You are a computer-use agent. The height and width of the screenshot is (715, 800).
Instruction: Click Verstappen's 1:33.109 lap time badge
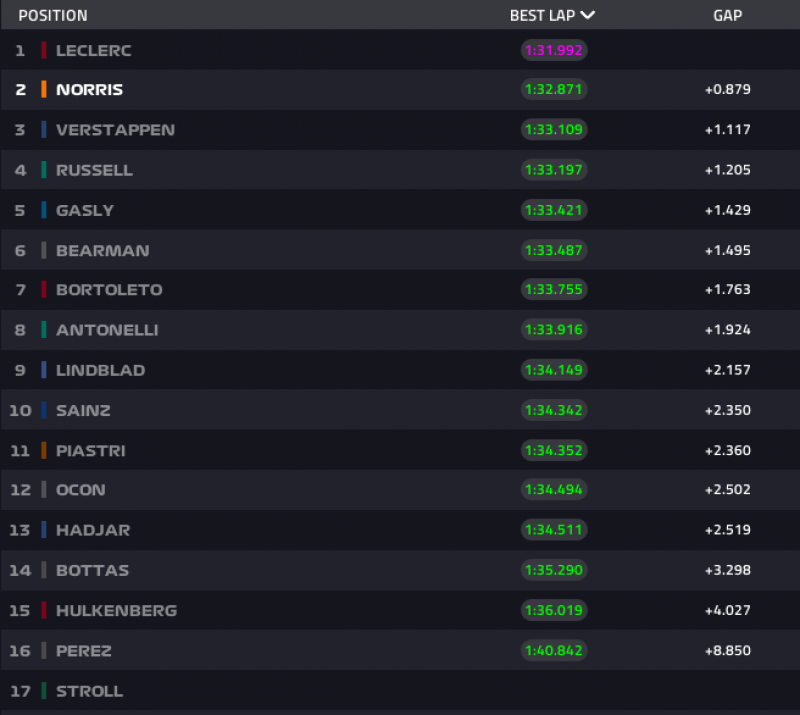pos(553,130)
